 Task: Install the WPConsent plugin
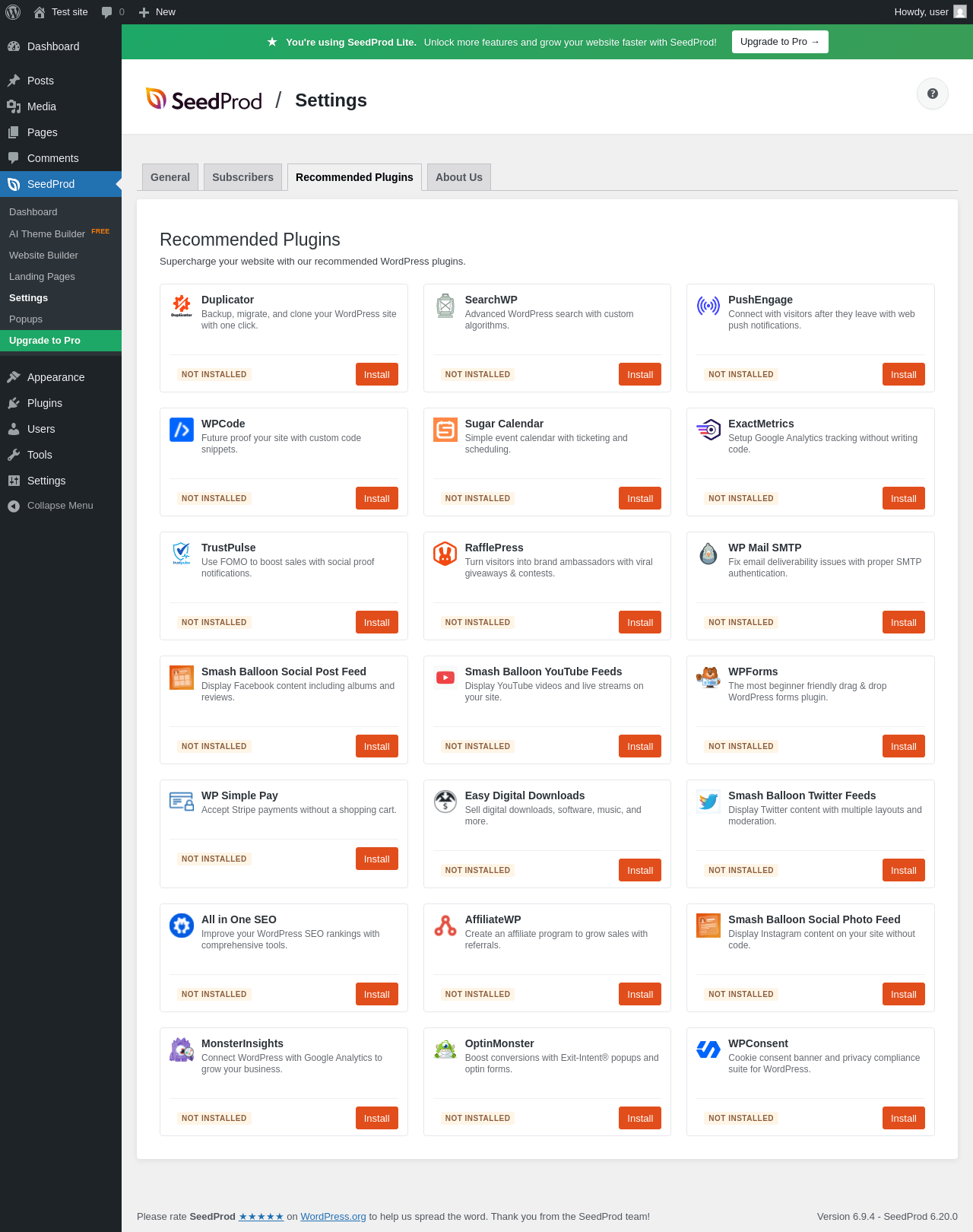904,1118
